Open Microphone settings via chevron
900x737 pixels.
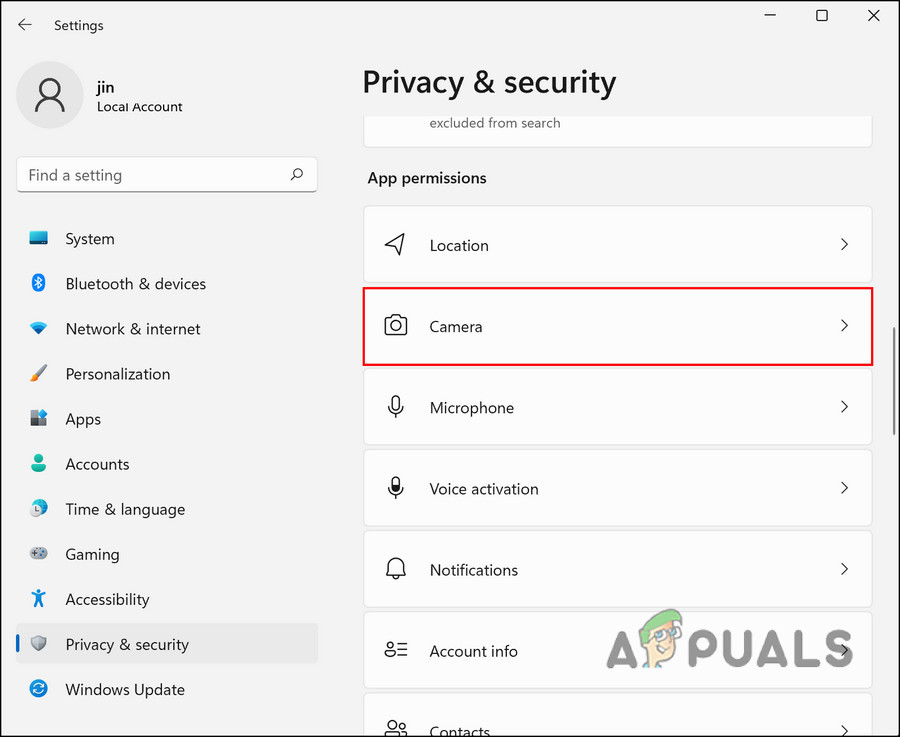click(844, 407)
